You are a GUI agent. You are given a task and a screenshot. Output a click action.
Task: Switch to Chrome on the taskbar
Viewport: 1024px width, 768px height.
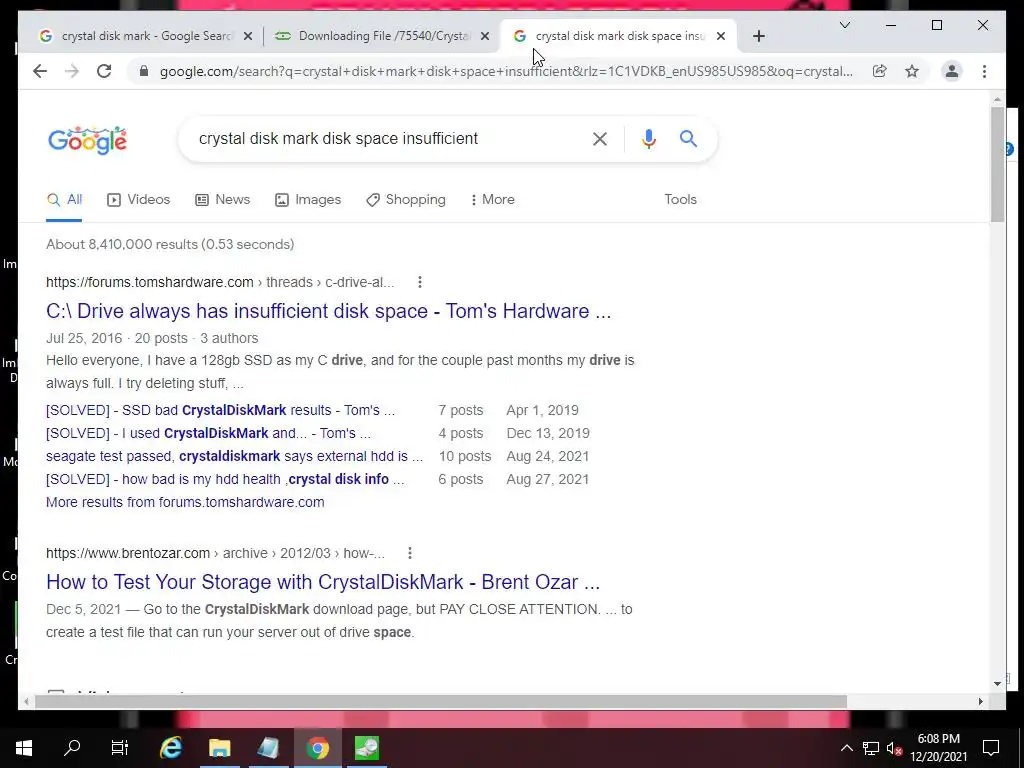pos(317,748)
